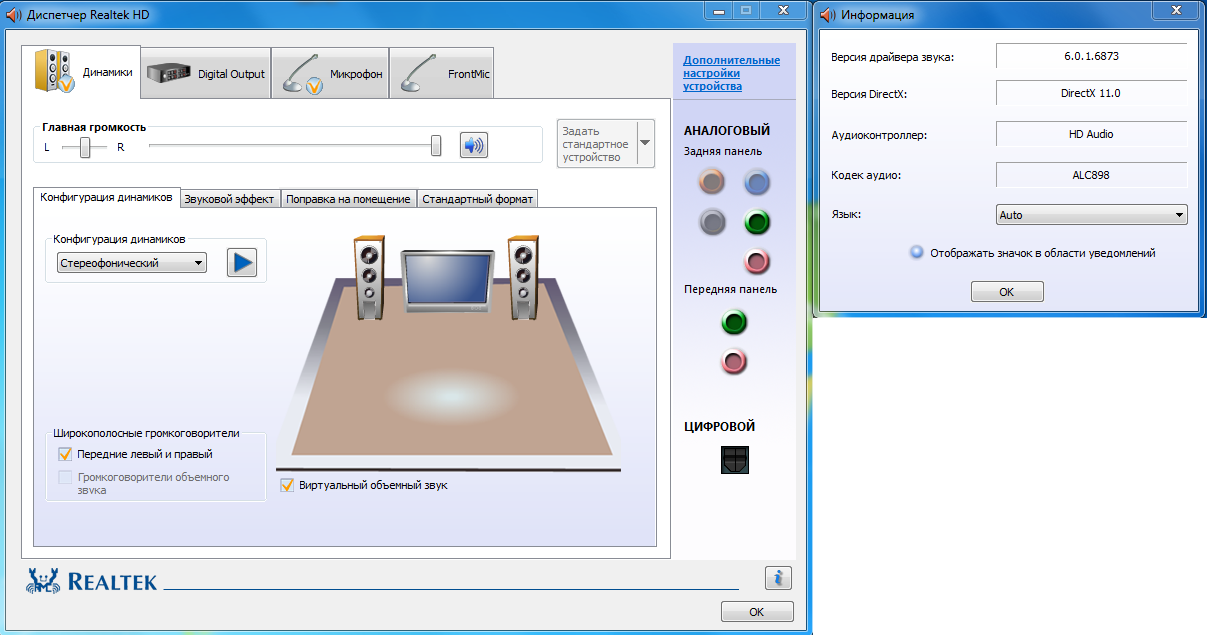Image resolution: width=1207 pixels, height=635 pixels.
Task: Click the АНАЛОГОВЫЙ section heading
Action: pyautogui.click(x=727, y=130)
